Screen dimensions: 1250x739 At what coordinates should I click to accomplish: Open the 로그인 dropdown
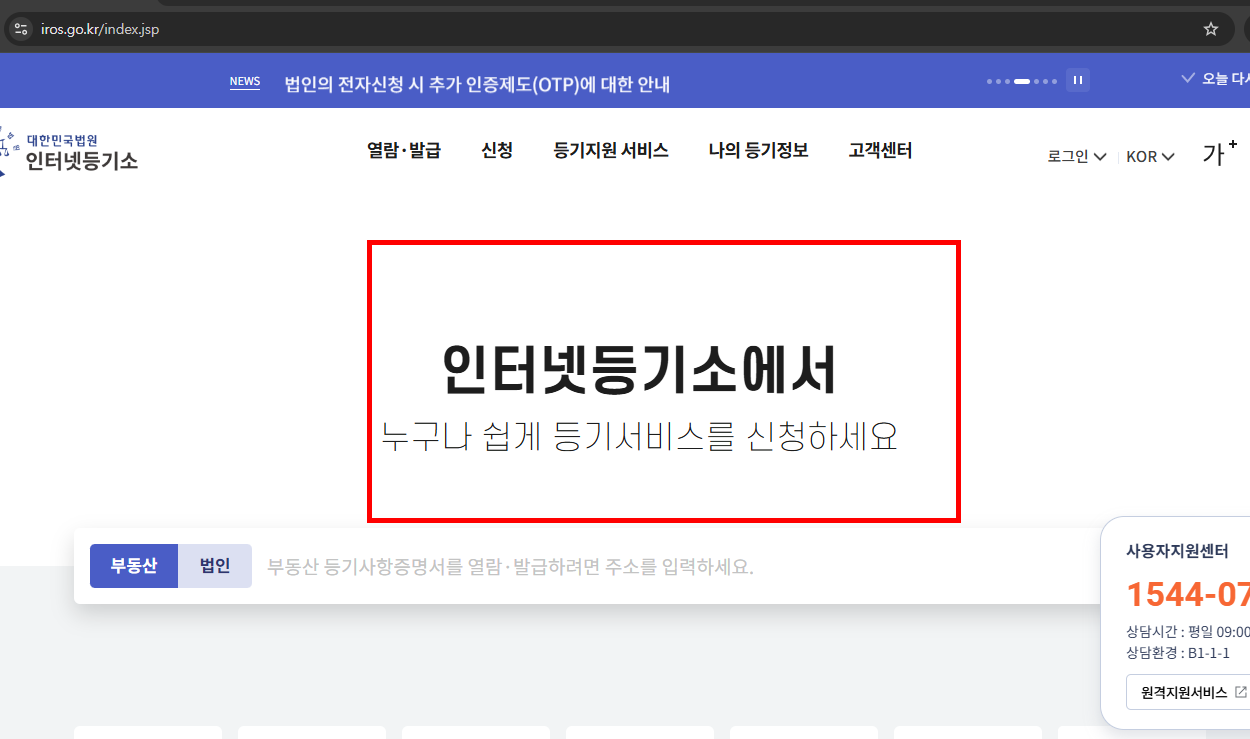[1075, 156]
